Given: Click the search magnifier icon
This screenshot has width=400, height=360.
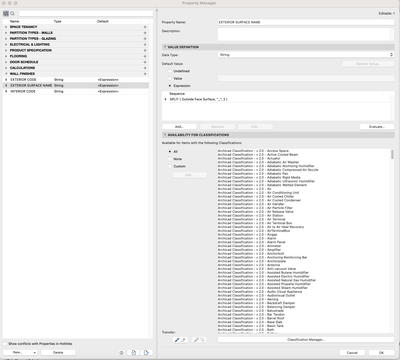Looking at the screenshot, I should tap(12, 14).
